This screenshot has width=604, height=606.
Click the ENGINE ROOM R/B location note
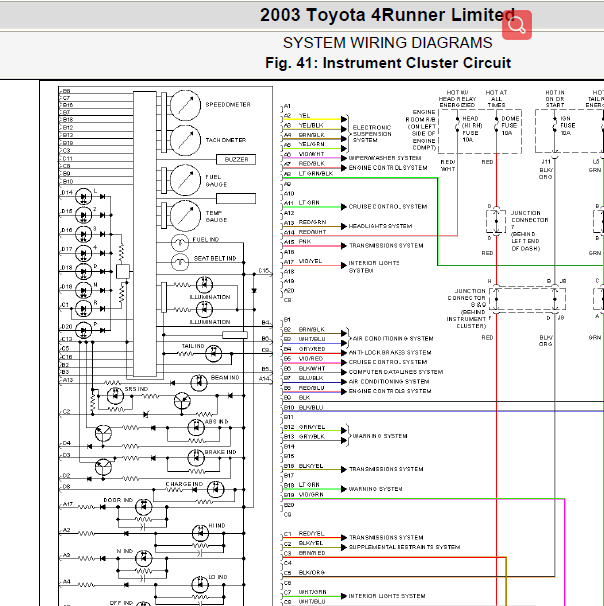coord(420,130)
